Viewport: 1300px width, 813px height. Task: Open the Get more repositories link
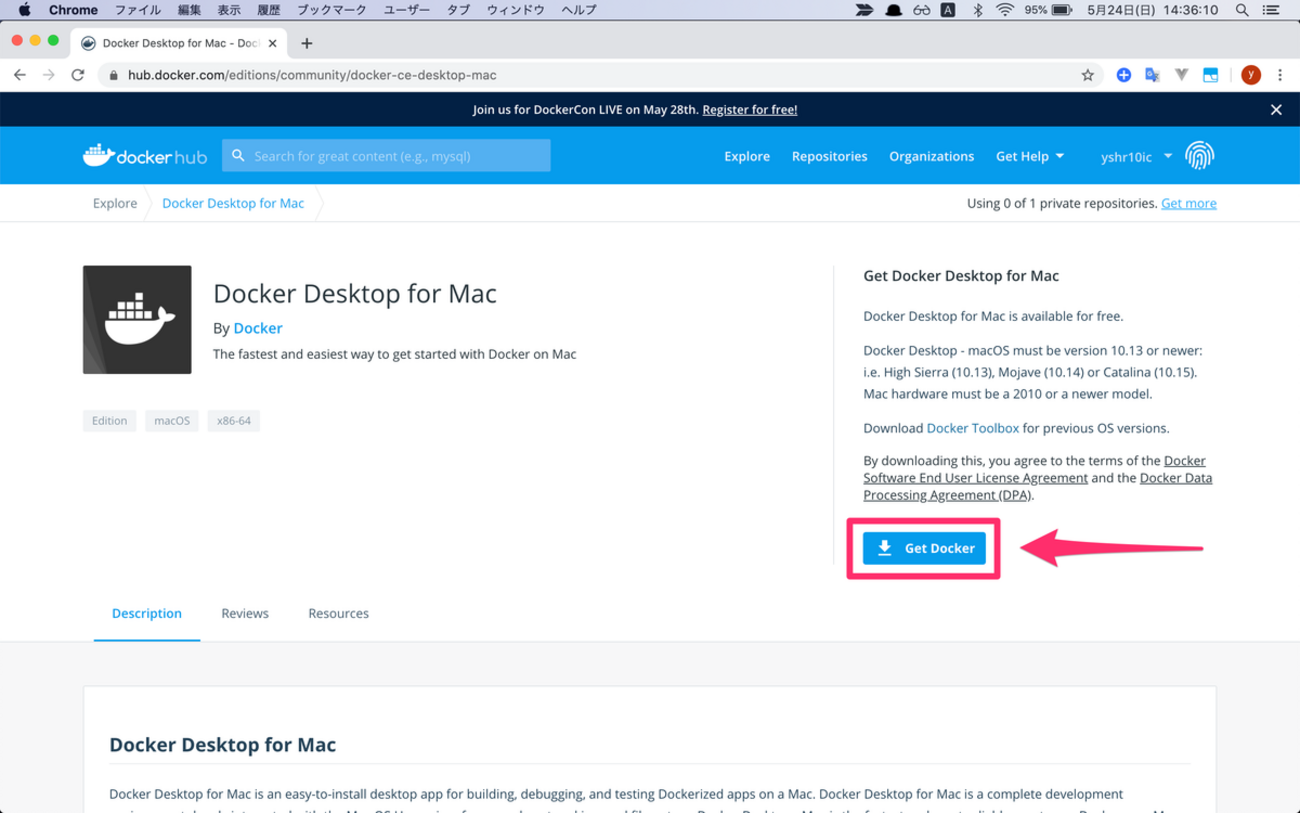[x=1189, y=203]
